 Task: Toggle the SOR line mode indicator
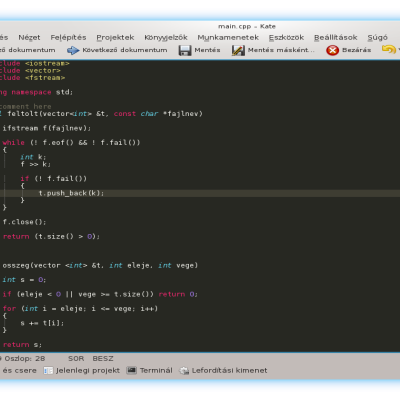76,359
